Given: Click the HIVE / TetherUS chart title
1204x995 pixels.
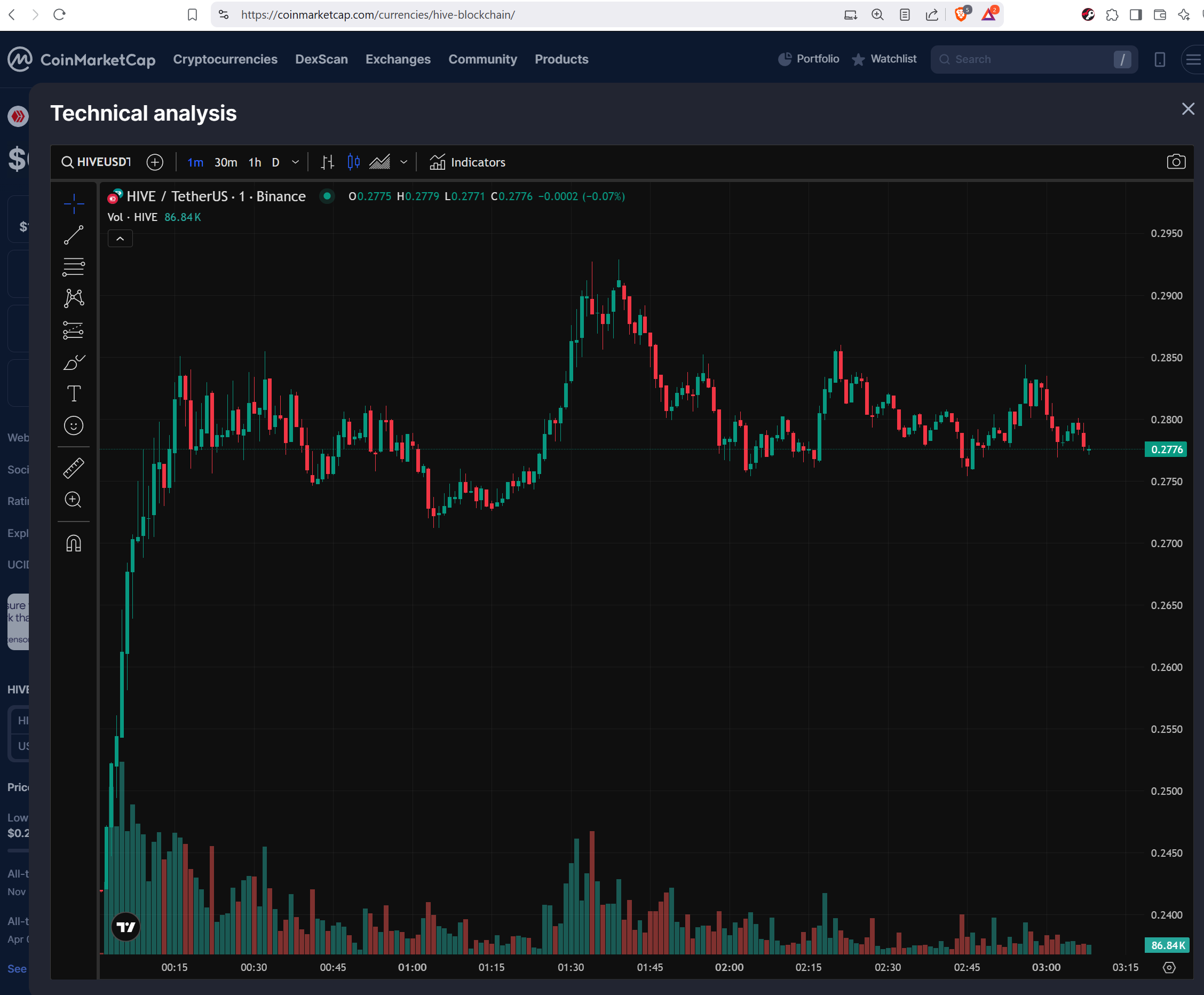Looking at the screenshot, I should coord(216,196).
